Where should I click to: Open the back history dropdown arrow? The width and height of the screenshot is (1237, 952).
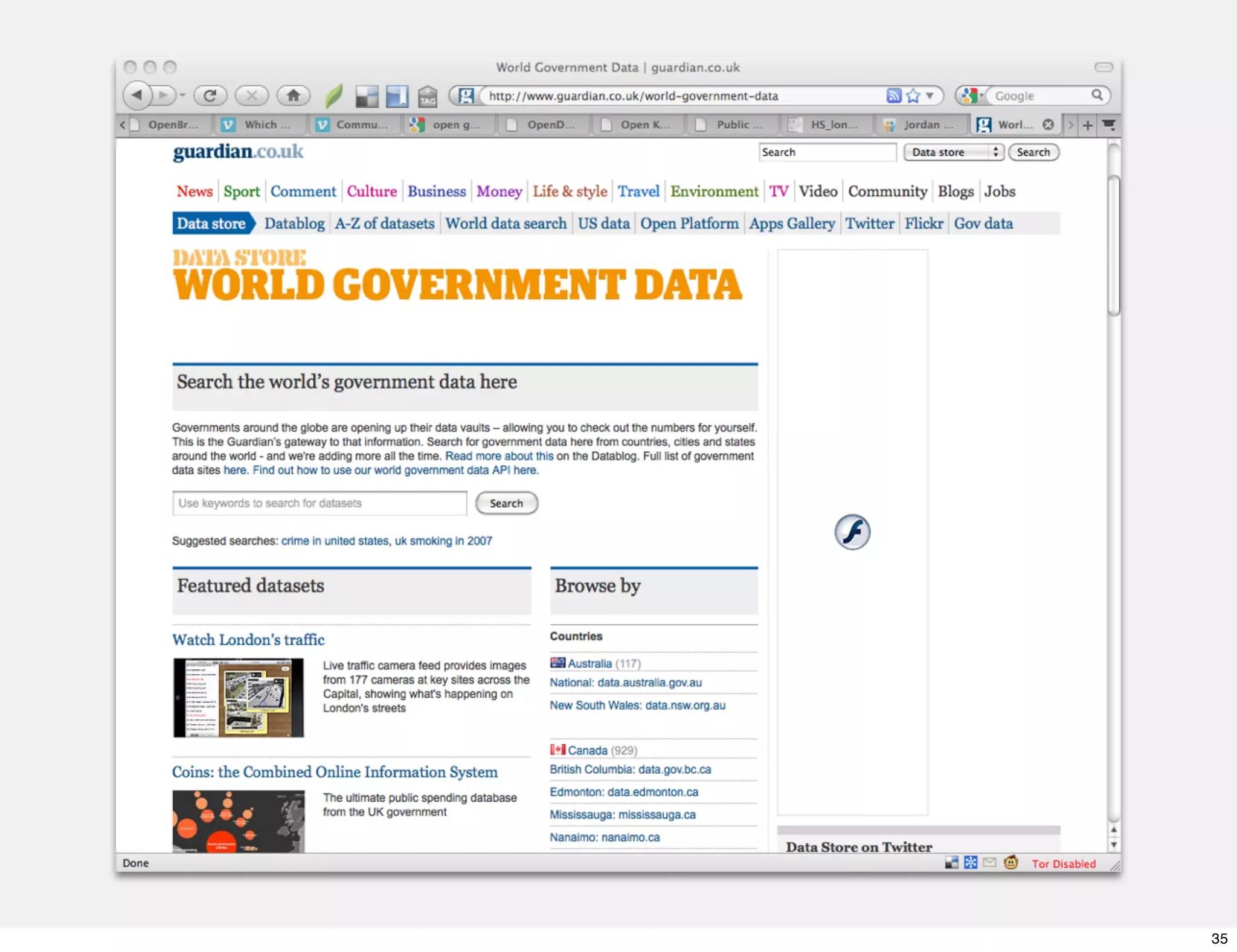(182, 95)
